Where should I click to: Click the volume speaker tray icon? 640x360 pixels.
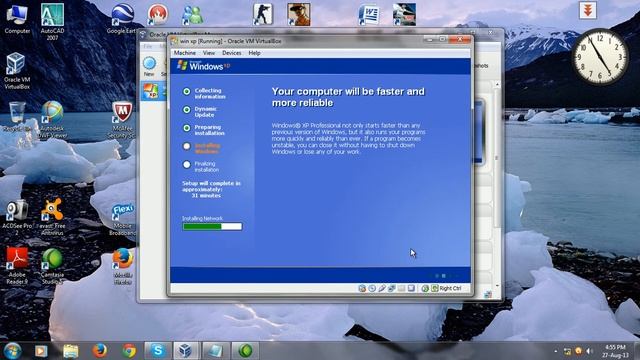click(x=589, y=351)
